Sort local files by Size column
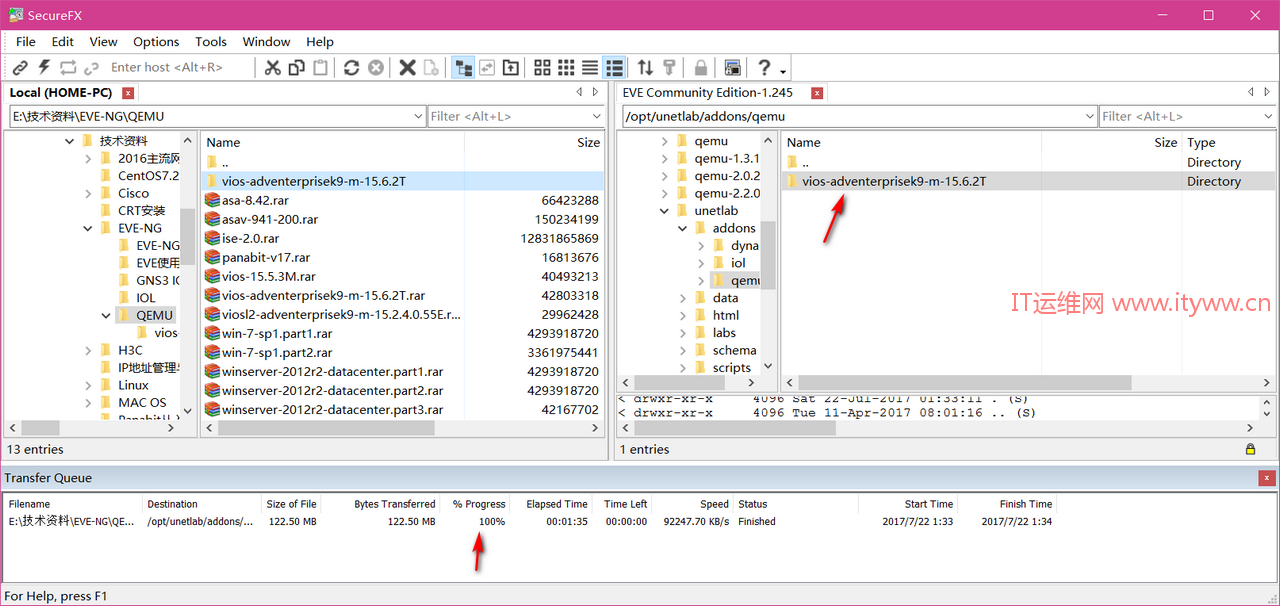This screenshot has height=606, width=1280. [x=534, y=142]
